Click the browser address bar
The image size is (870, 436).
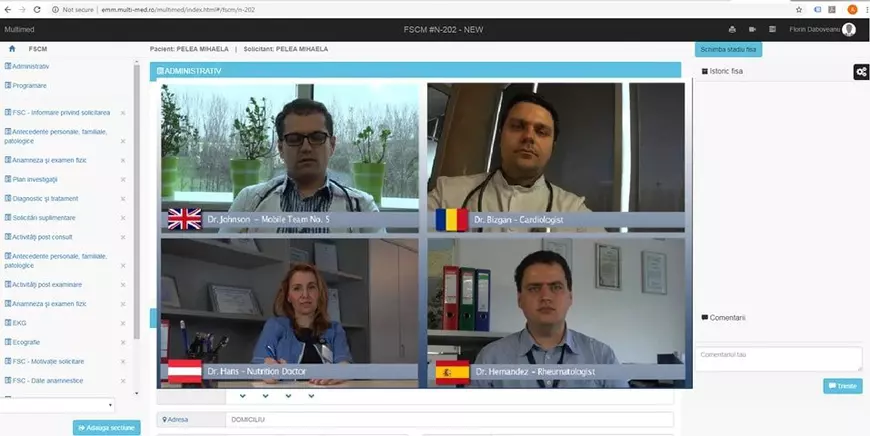pyautogui.click(x=422, y=9)
